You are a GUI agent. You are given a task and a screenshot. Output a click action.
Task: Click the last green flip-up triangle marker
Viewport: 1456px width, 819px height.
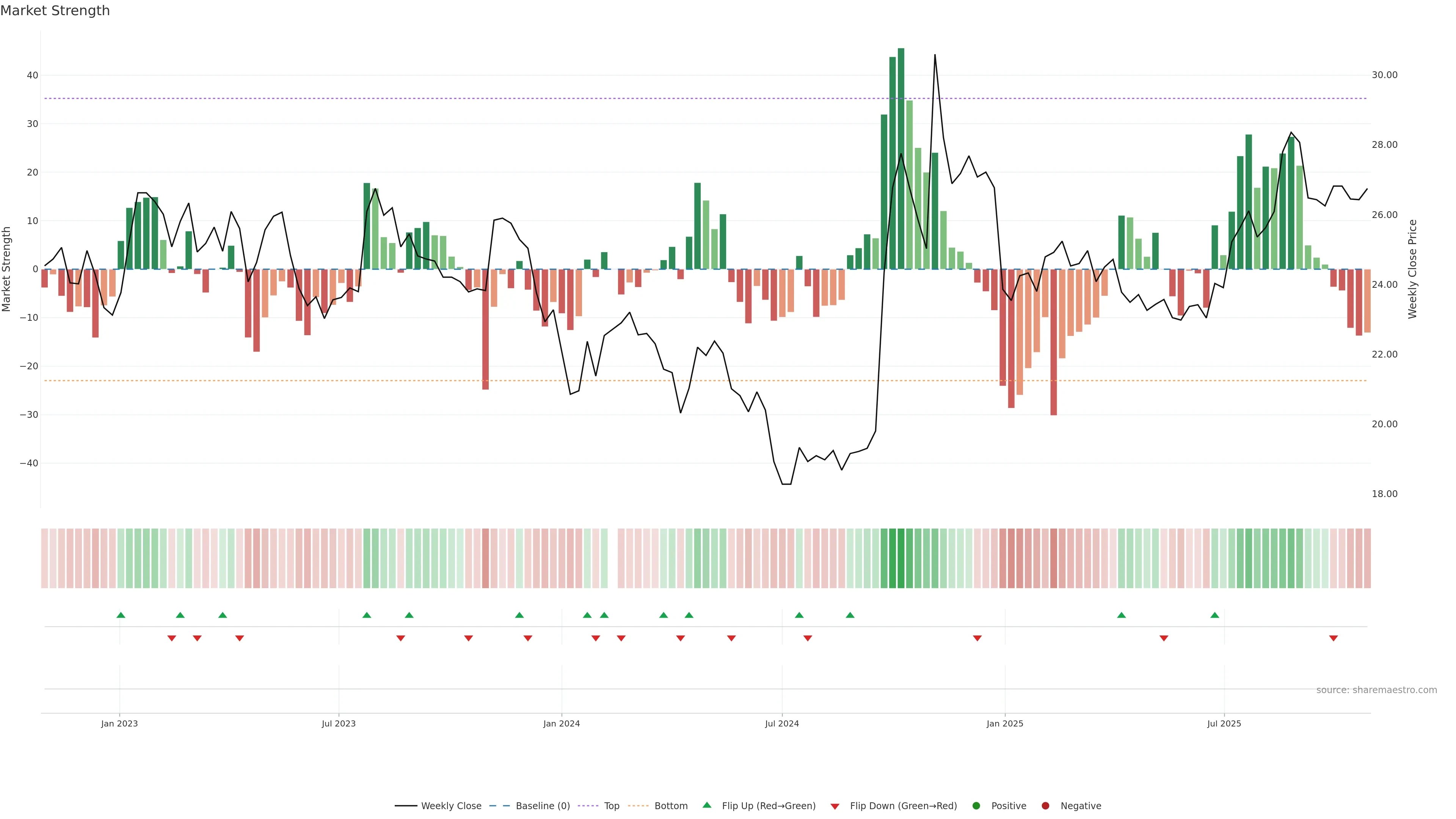1214,615
